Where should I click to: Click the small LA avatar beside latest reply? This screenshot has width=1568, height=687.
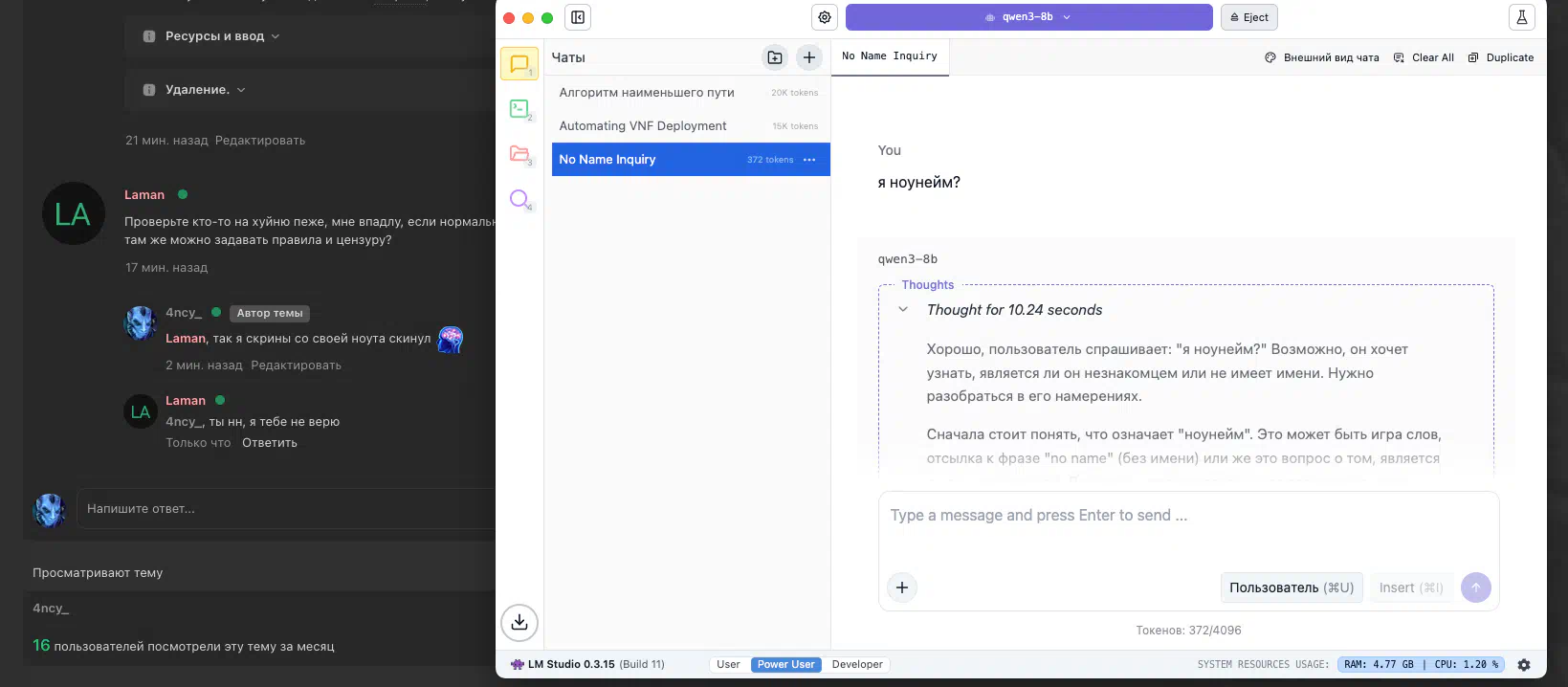click(141, 411)
